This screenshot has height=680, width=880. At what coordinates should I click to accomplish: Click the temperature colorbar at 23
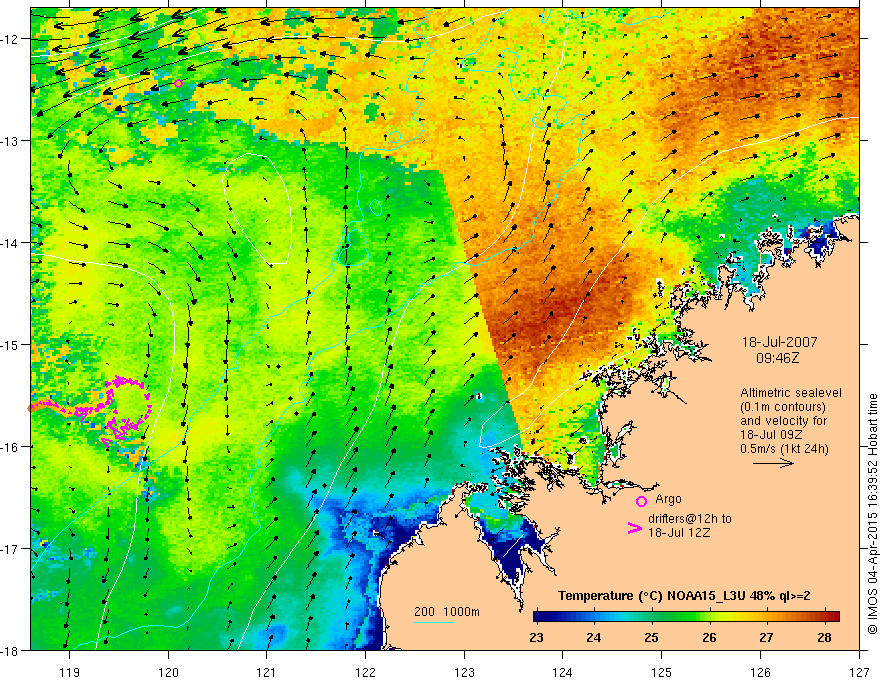(x=537, y=616)
